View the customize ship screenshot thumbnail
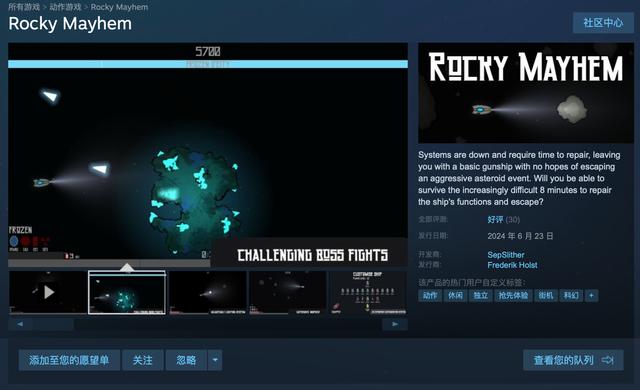 [368, 292]
